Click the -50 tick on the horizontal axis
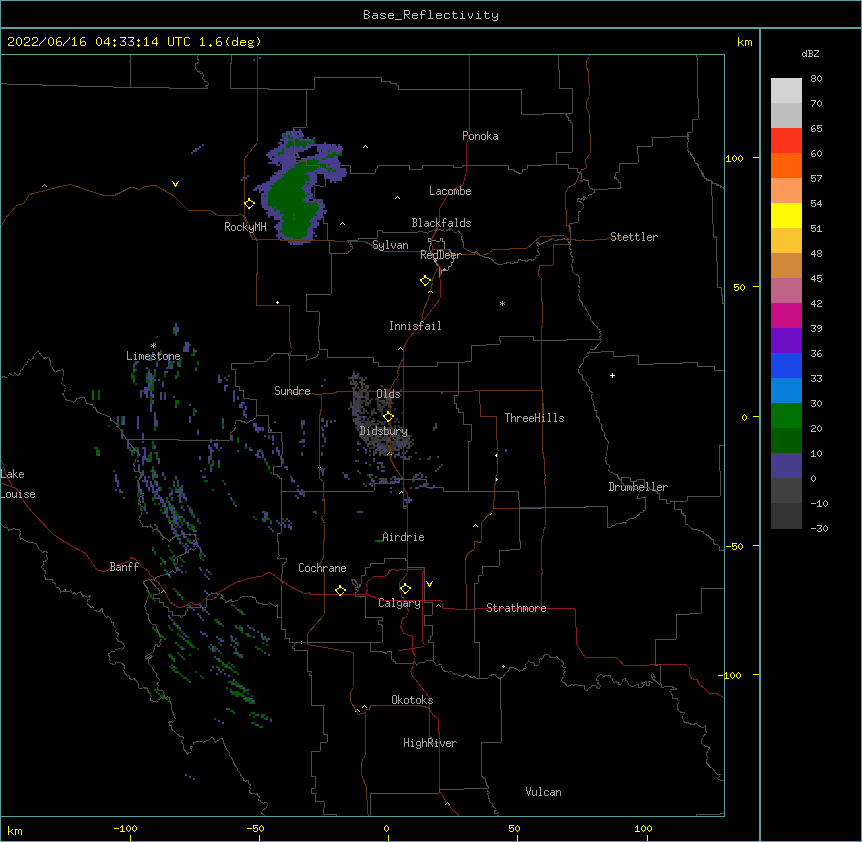Image resolution: width=862 pixels, height=842 pixels. coord(255,828)
